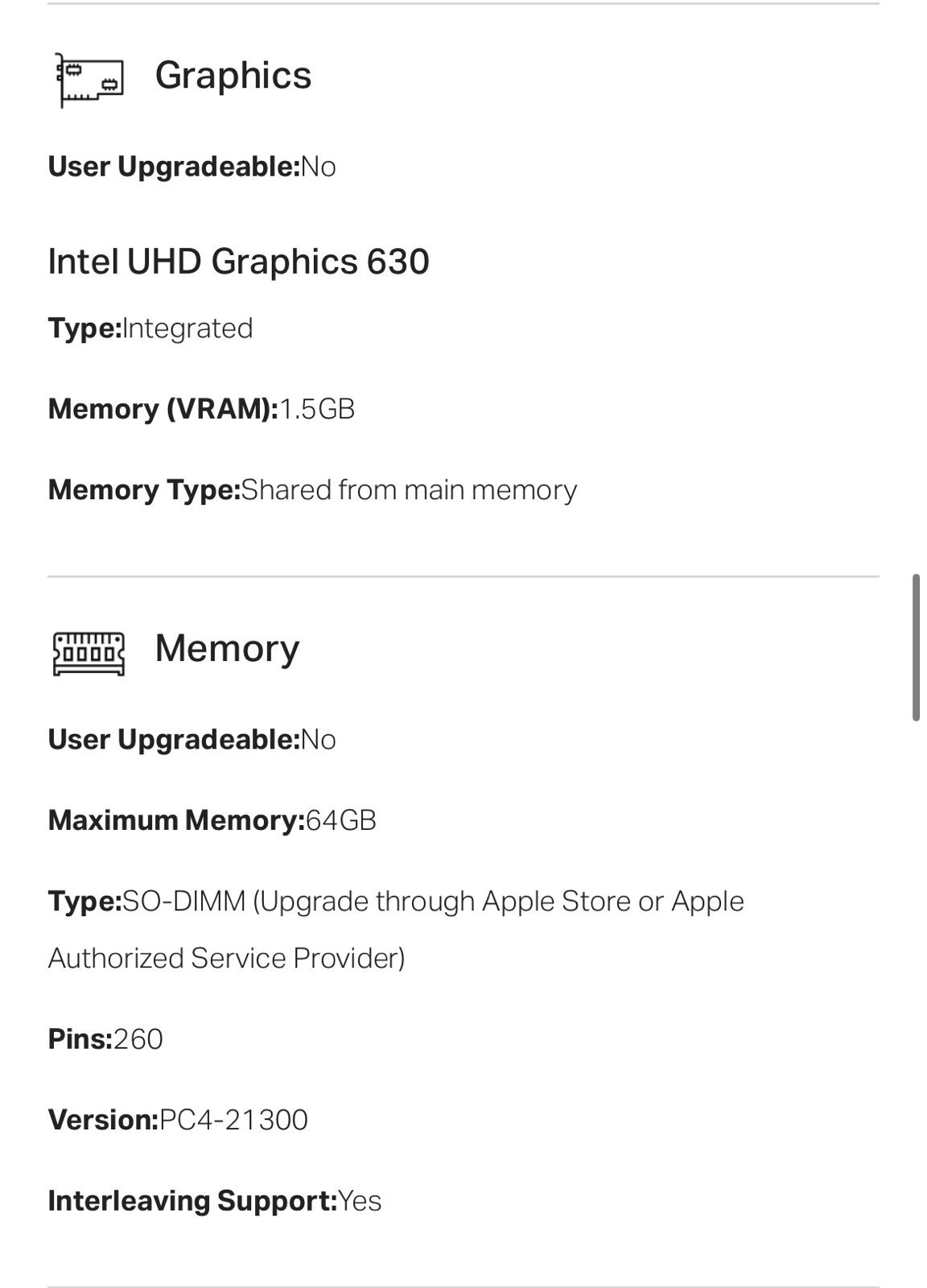Click the Authorized Service Provider text line
Viewport: 927px width, 1288px height.
(226, 958)
